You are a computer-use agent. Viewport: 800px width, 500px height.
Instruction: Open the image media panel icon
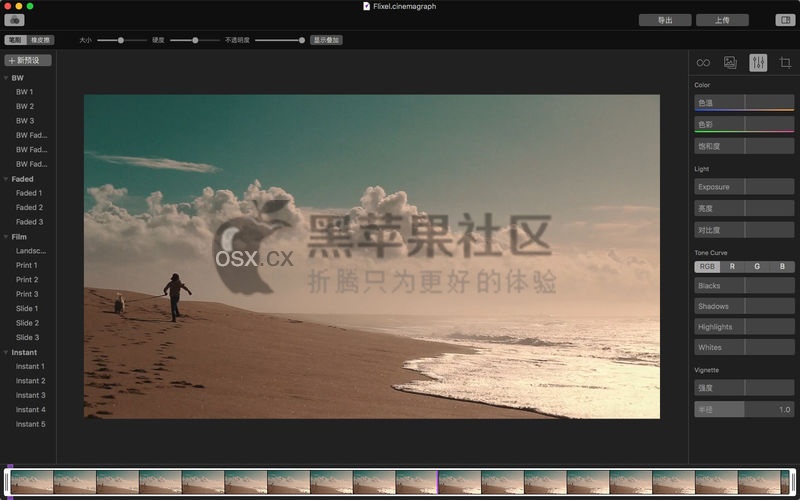pyautogui.click(x=730, y=63)
